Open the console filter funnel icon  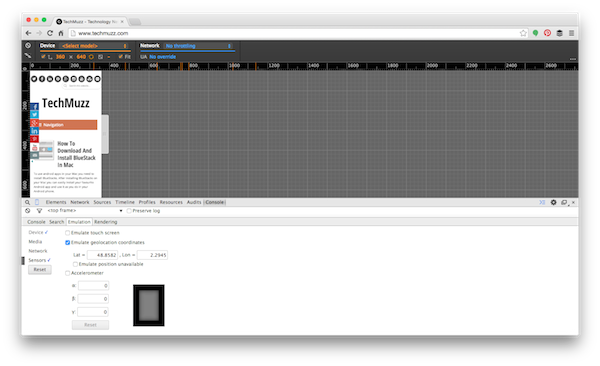[x=39, y=211]
